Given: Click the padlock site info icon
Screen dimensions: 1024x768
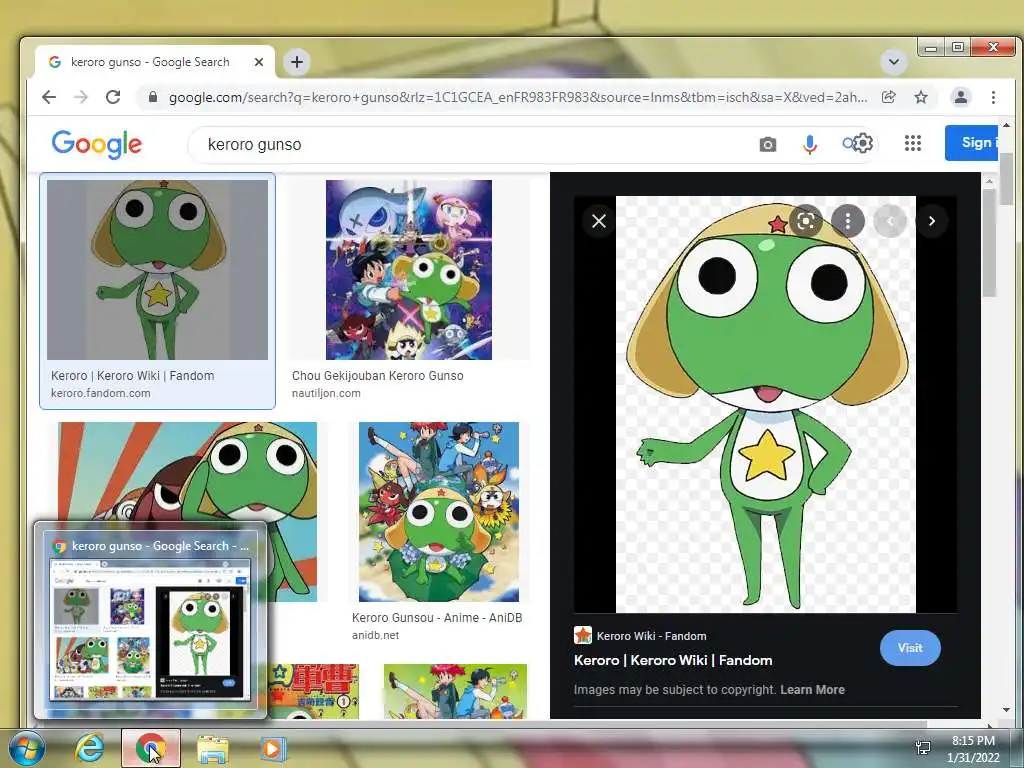Looking at the screenshot, I should point(153,97).
